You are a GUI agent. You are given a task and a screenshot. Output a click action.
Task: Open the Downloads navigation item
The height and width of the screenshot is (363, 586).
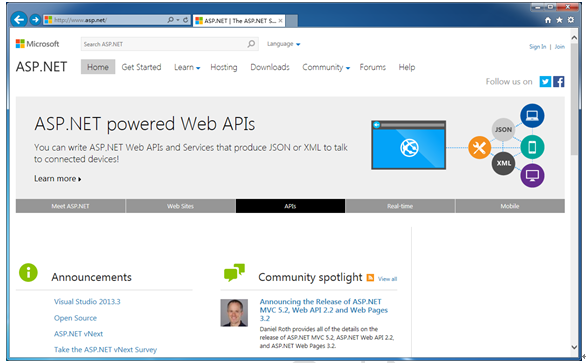[x=270, y=67]
